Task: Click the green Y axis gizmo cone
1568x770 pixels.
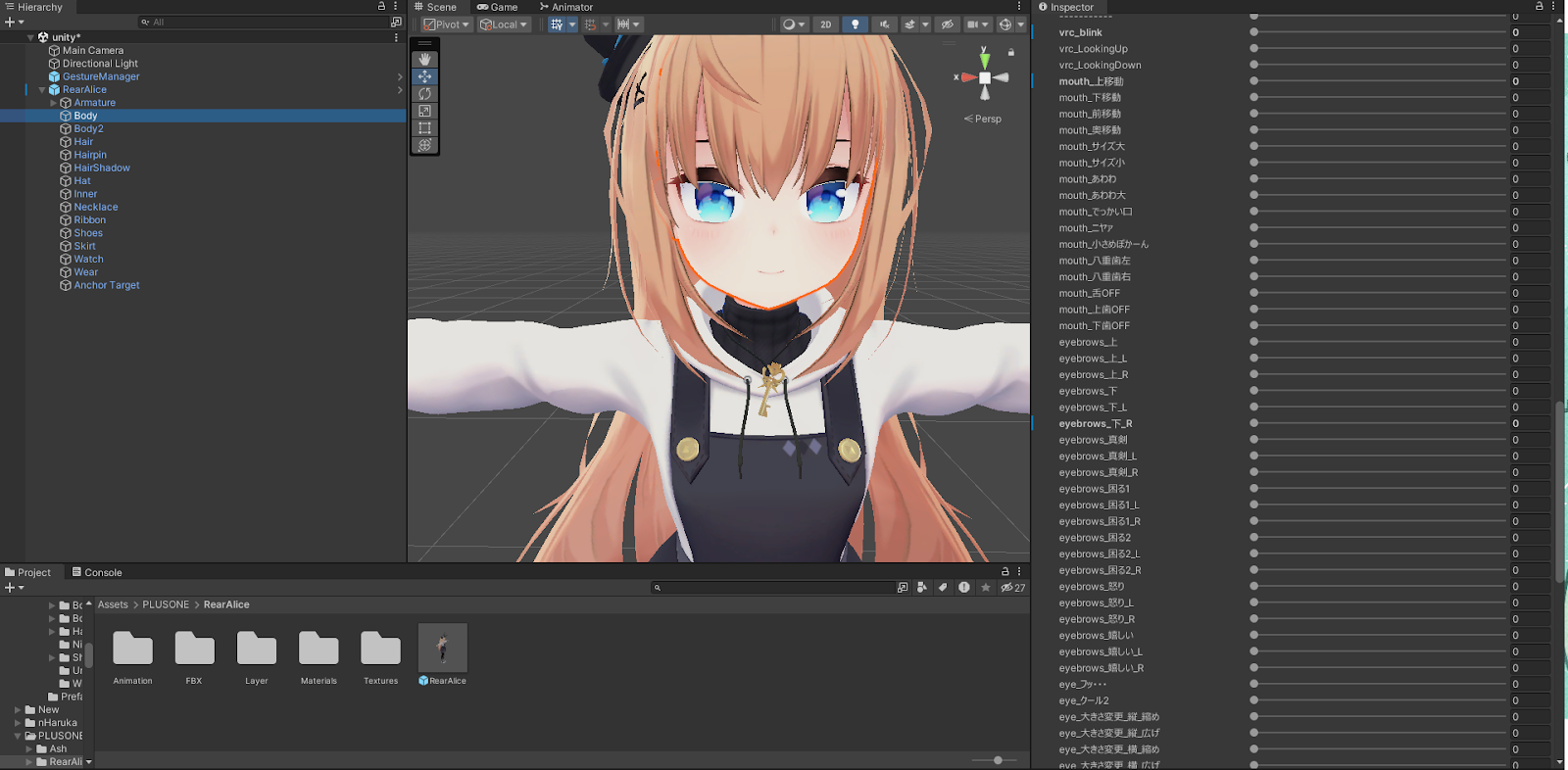Action: point(985,61)
